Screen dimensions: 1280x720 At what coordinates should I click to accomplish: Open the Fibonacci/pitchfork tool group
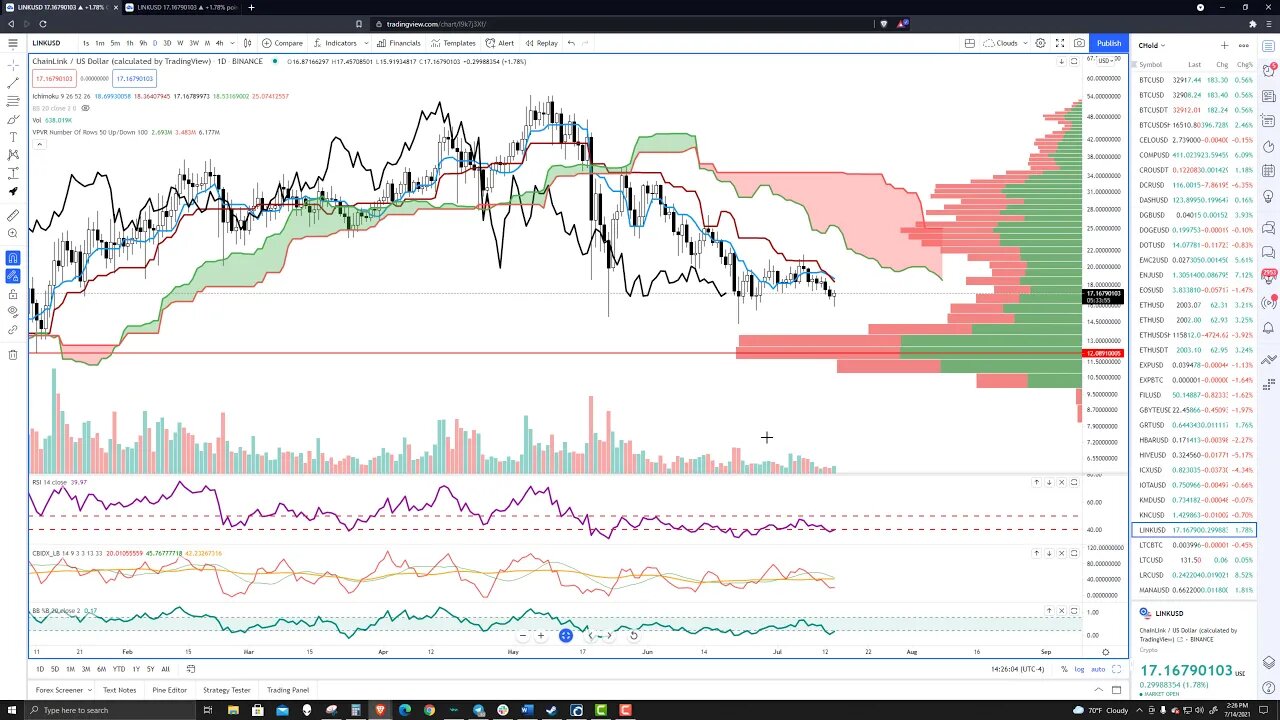(x=13, y=101)
